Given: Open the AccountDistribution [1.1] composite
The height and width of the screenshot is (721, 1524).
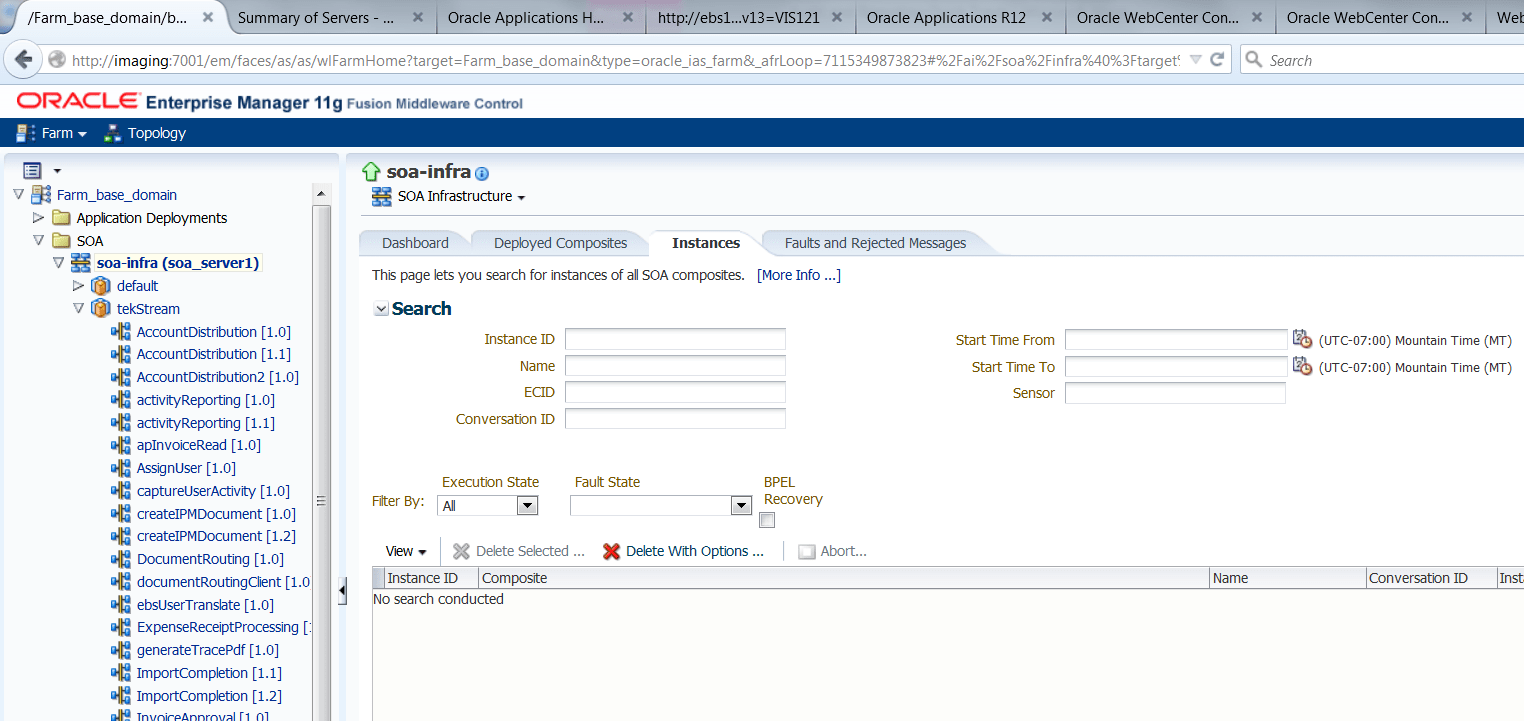Looking at the screenshot, I should click(x=214, y=354).
